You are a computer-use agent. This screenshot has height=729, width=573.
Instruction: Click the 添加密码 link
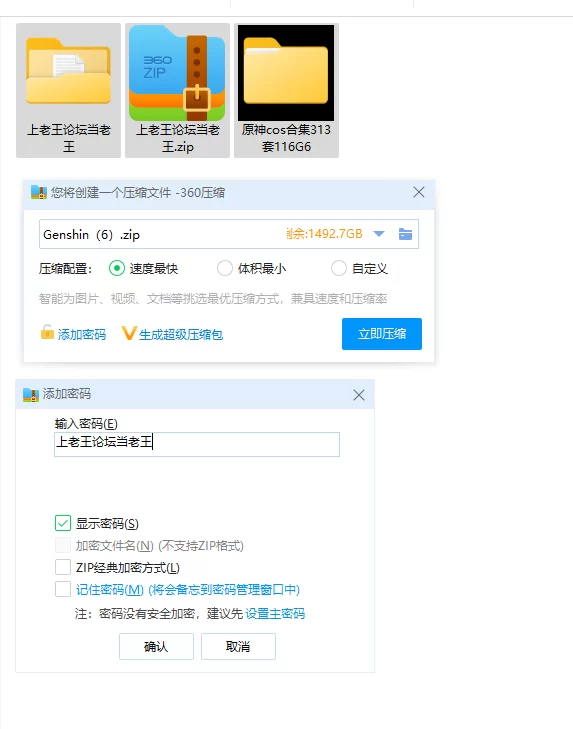point(82,334)
